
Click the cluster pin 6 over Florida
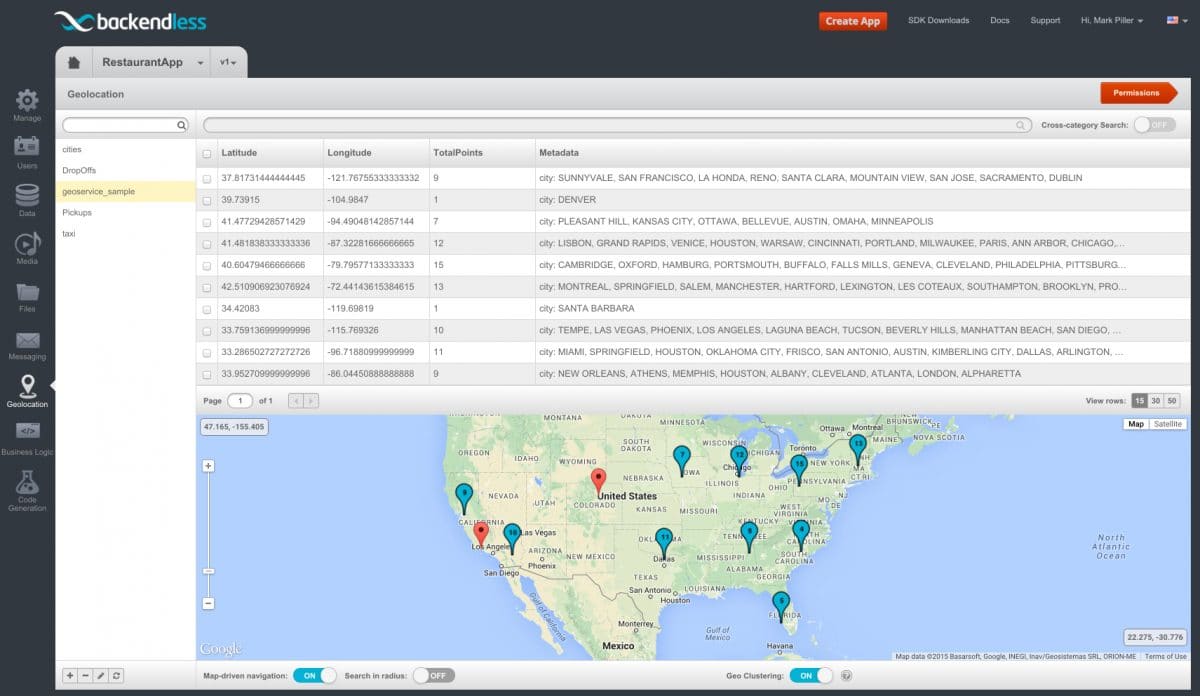(x=781, y=605)
